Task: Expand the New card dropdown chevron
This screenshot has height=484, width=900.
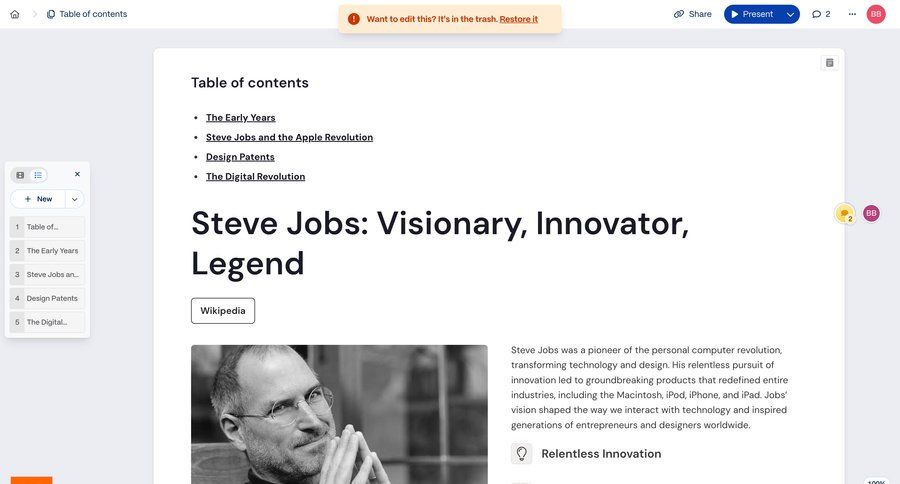Action: (x=74, y=199)
